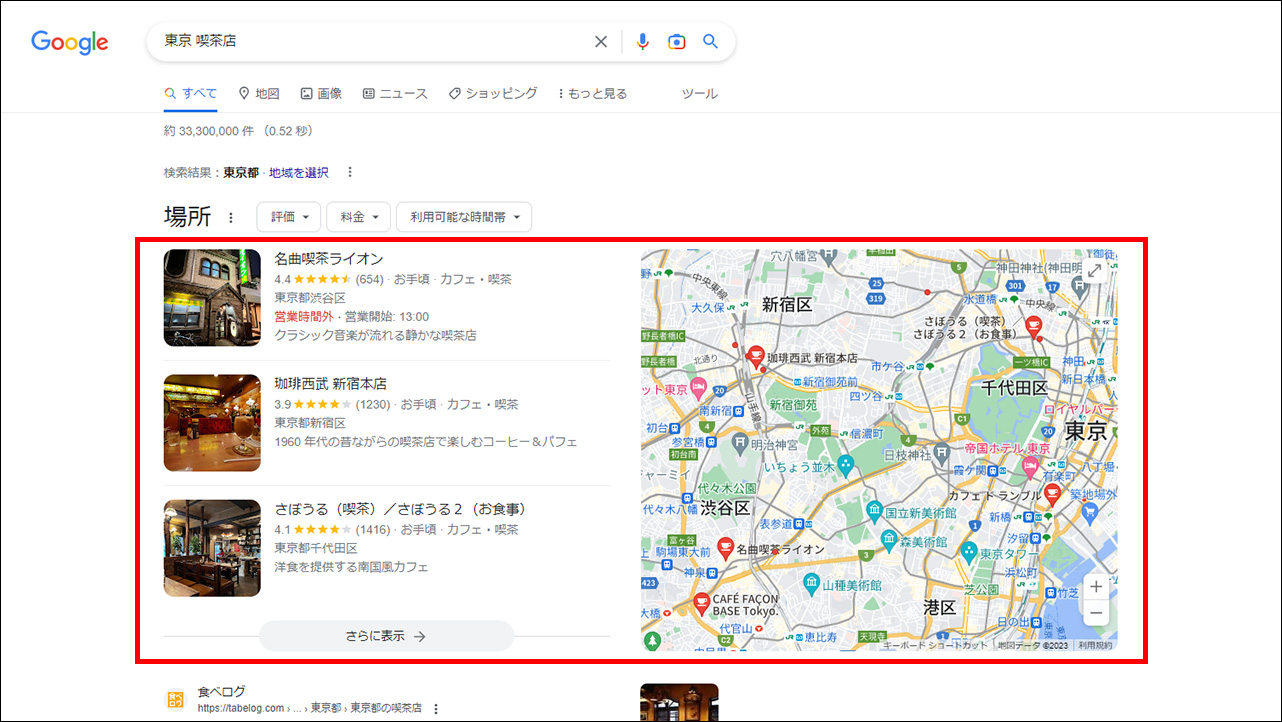Viewport: 1282px width, 722px height.
Task: Click the 地域を選択 link
Action: point(298,172)
